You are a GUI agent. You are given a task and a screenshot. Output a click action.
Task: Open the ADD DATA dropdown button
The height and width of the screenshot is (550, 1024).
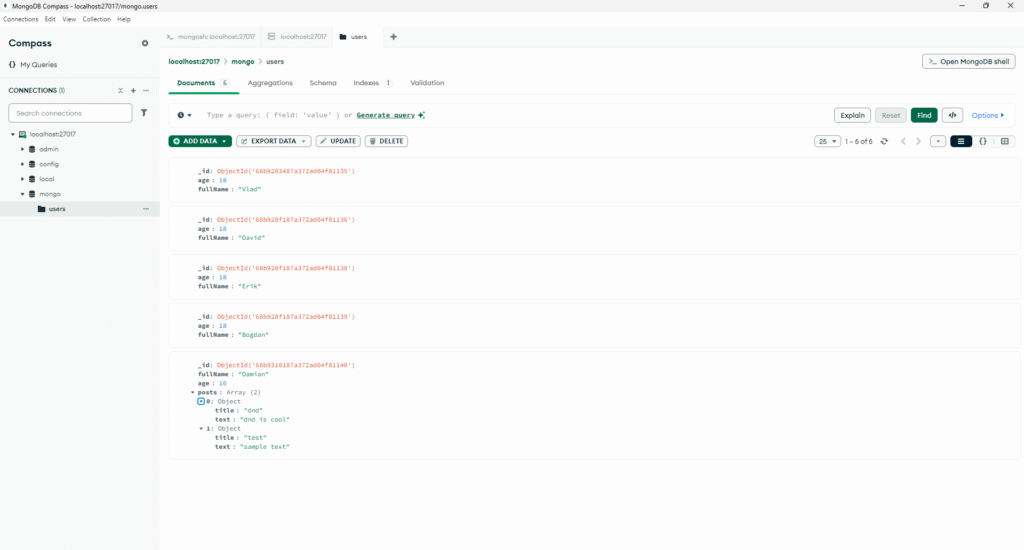point(200,141)
